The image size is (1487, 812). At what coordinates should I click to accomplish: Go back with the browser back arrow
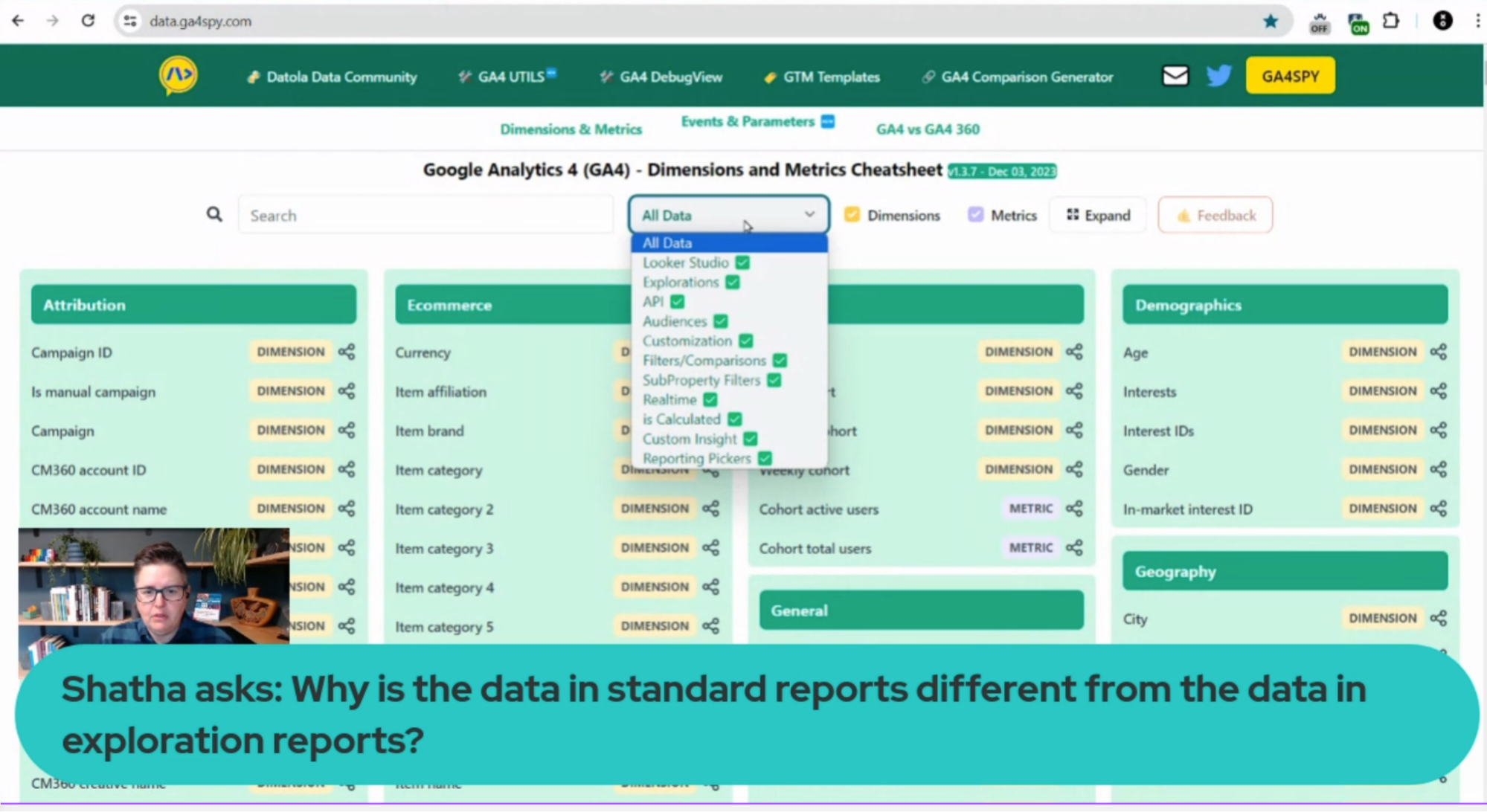(18, 21)
